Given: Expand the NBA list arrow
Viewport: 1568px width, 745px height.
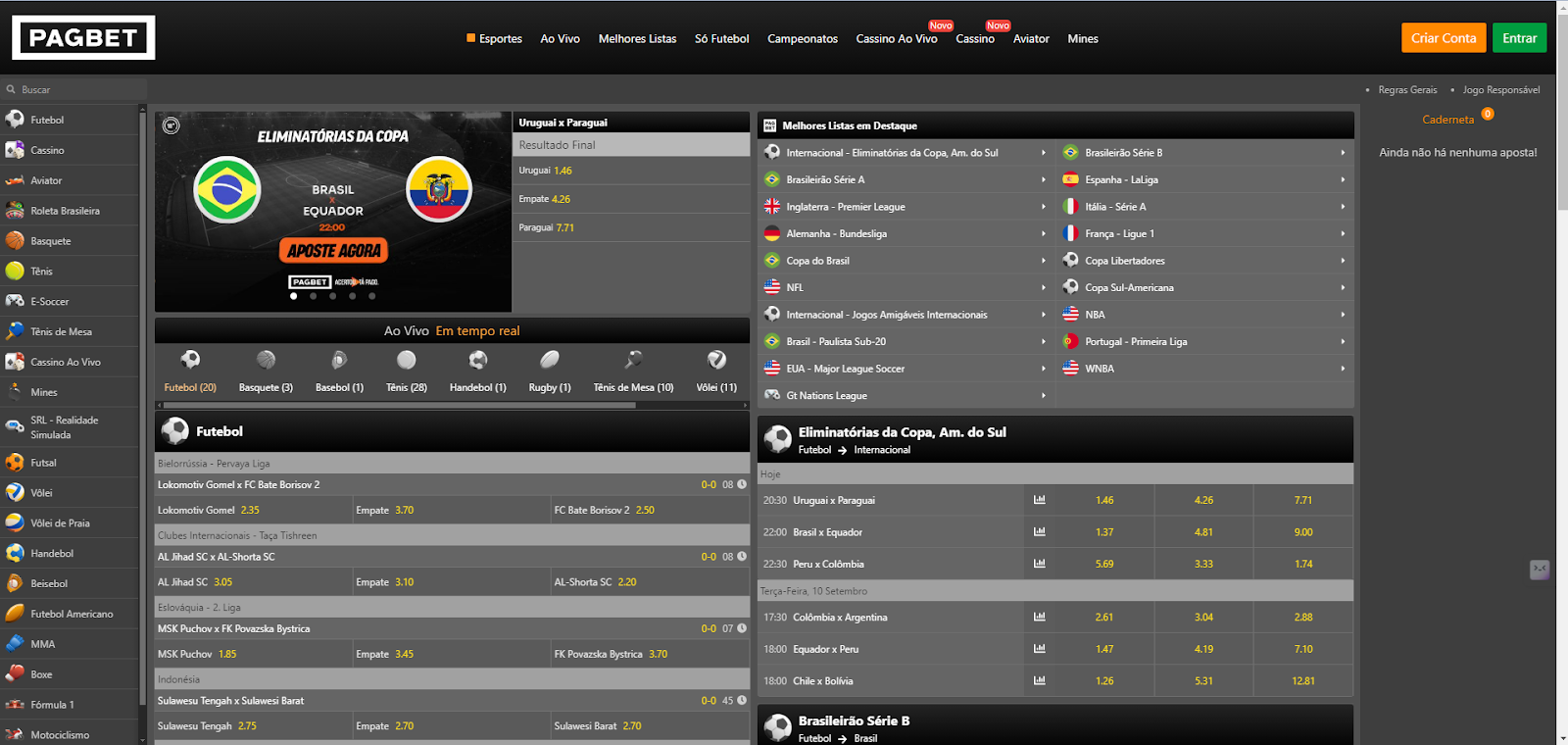Looking at the screenshot, I should click(1343, 315).
